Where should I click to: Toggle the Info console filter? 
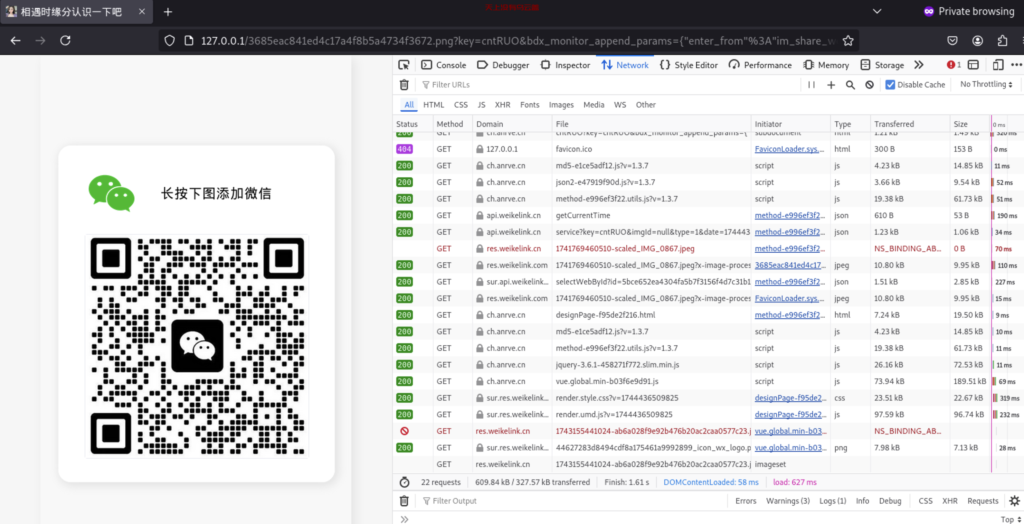click(863, 500)
